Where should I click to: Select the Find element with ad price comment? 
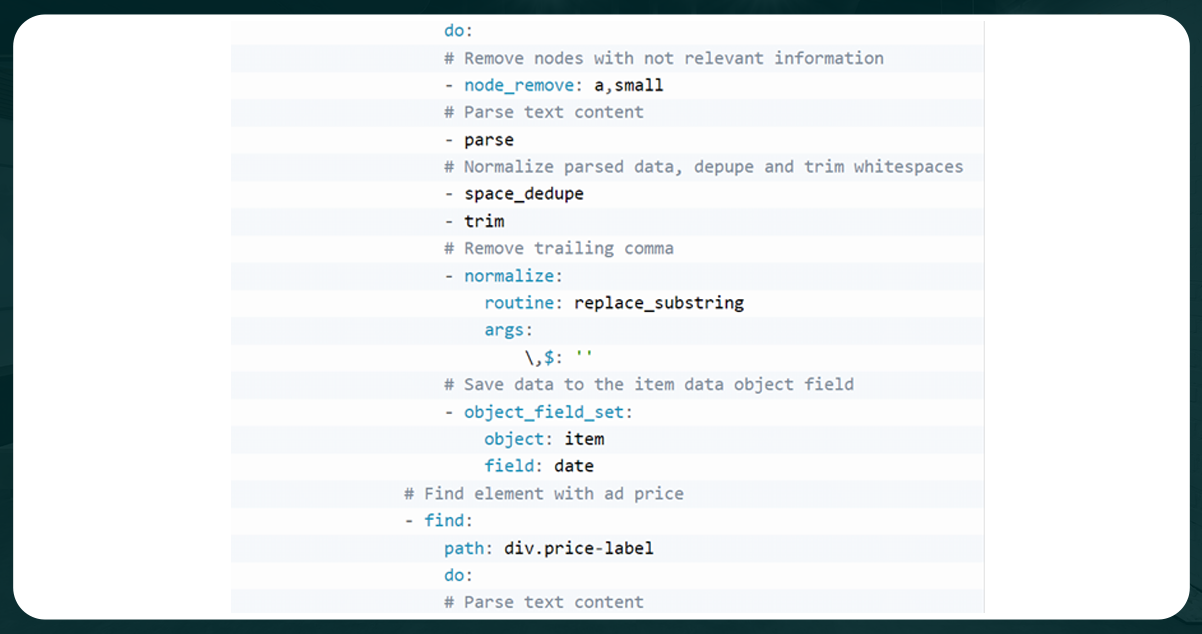[544, 493]
